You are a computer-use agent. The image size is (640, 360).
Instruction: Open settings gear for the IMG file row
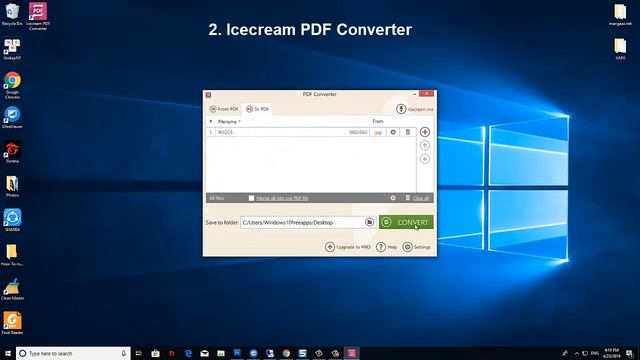(x=393, y=132)
